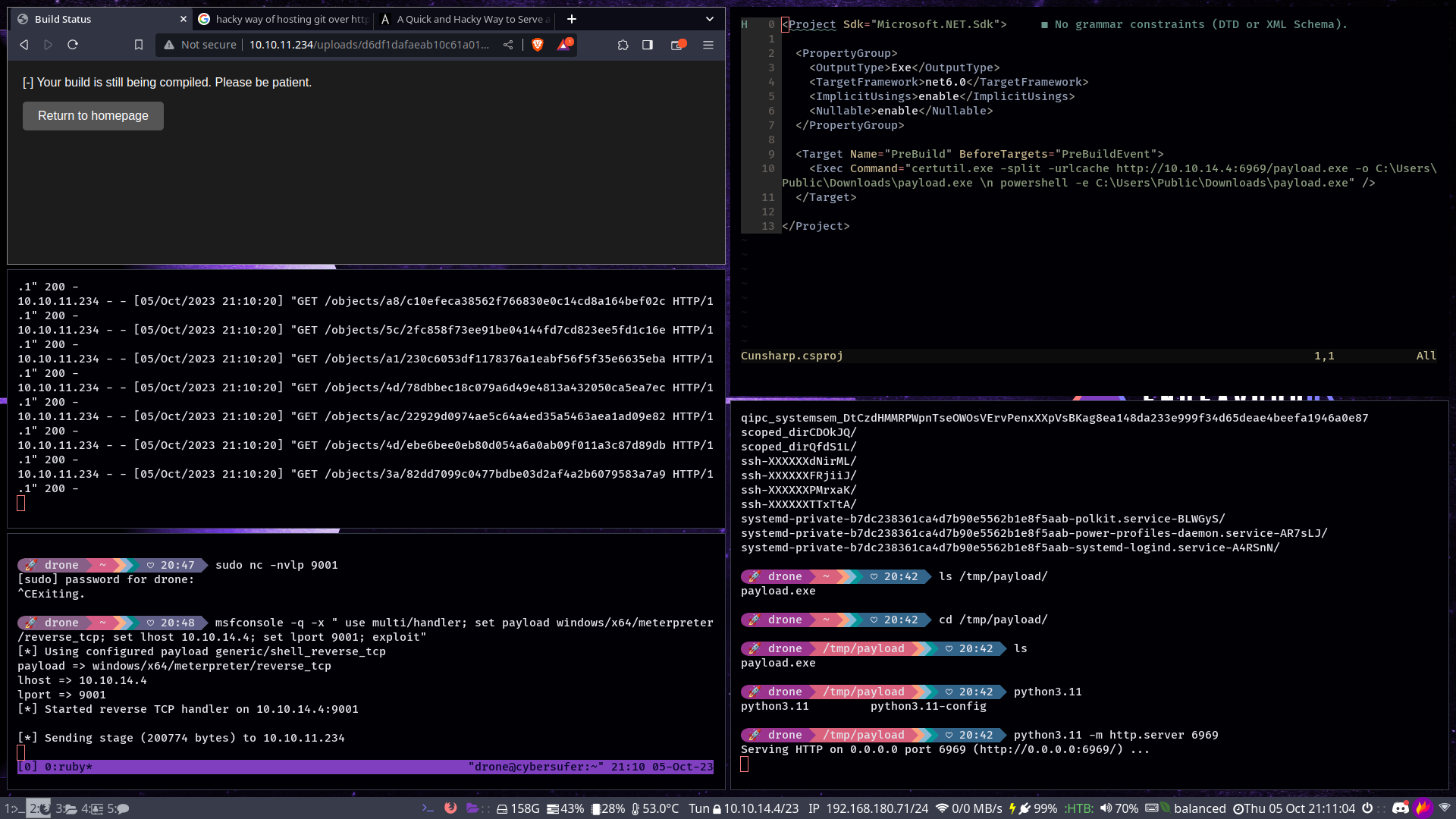
Task: Open Brave Shields lion icon
Action: coord(538,45)
